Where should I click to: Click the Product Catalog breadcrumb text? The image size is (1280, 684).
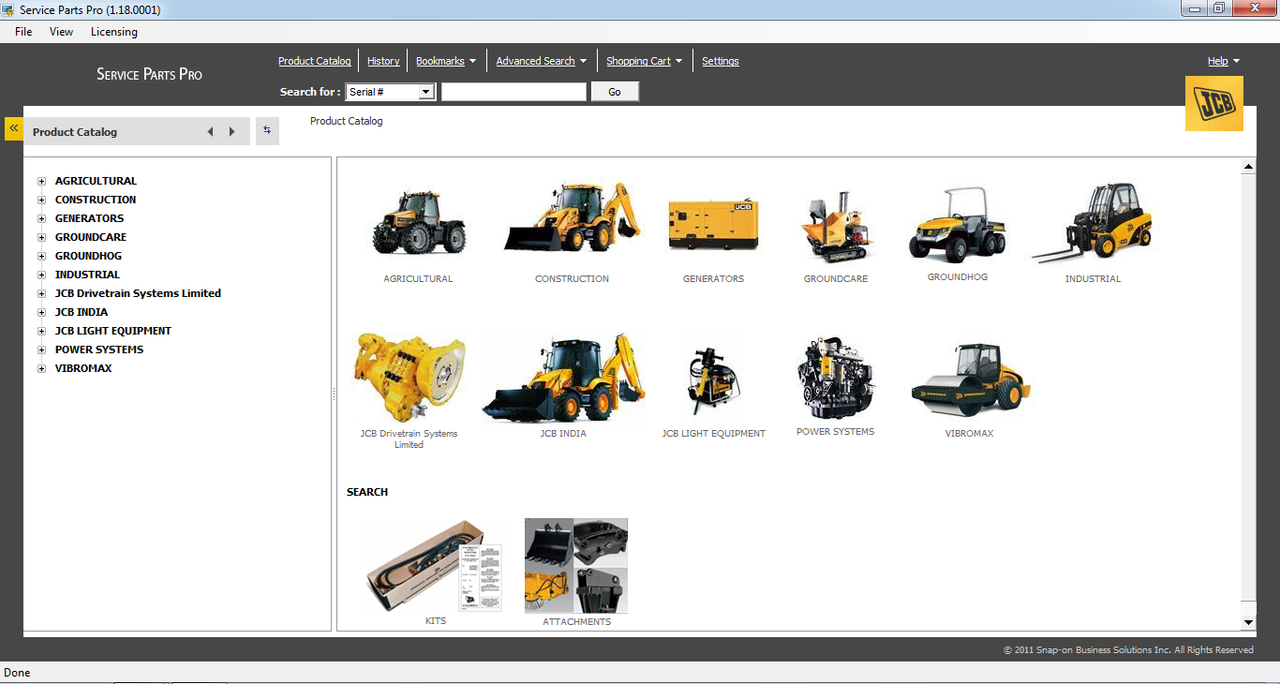pyautogui.click(x=346, y=121)
